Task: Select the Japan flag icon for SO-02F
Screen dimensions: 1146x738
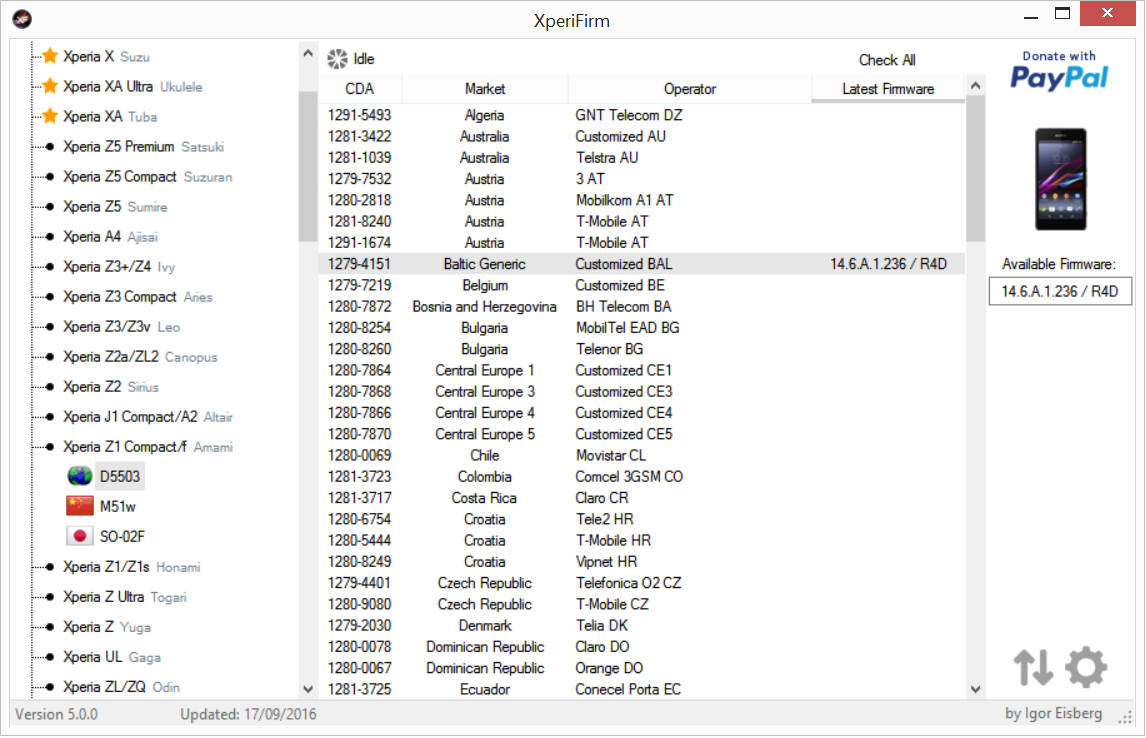Action: (80, 536)
